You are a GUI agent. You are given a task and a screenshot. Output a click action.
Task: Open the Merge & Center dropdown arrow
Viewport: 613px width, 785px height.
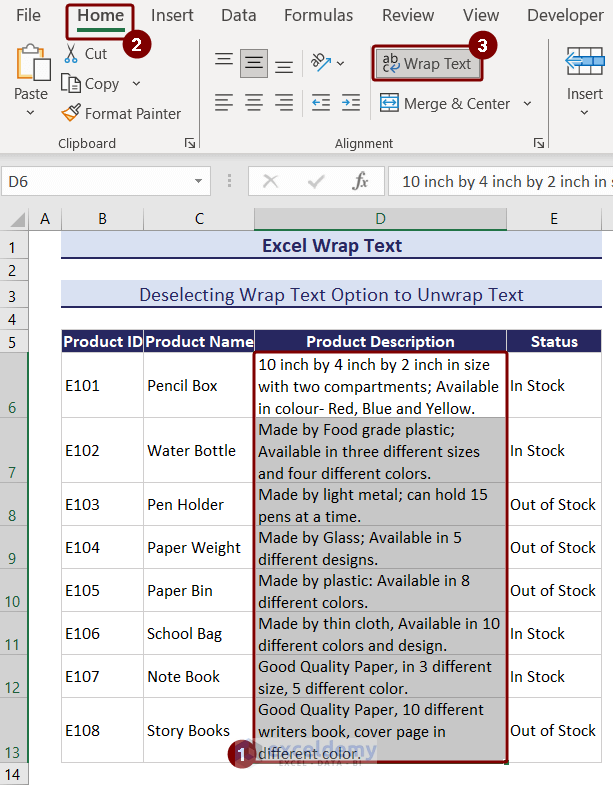pyautogui.click(x=527, y=104)
